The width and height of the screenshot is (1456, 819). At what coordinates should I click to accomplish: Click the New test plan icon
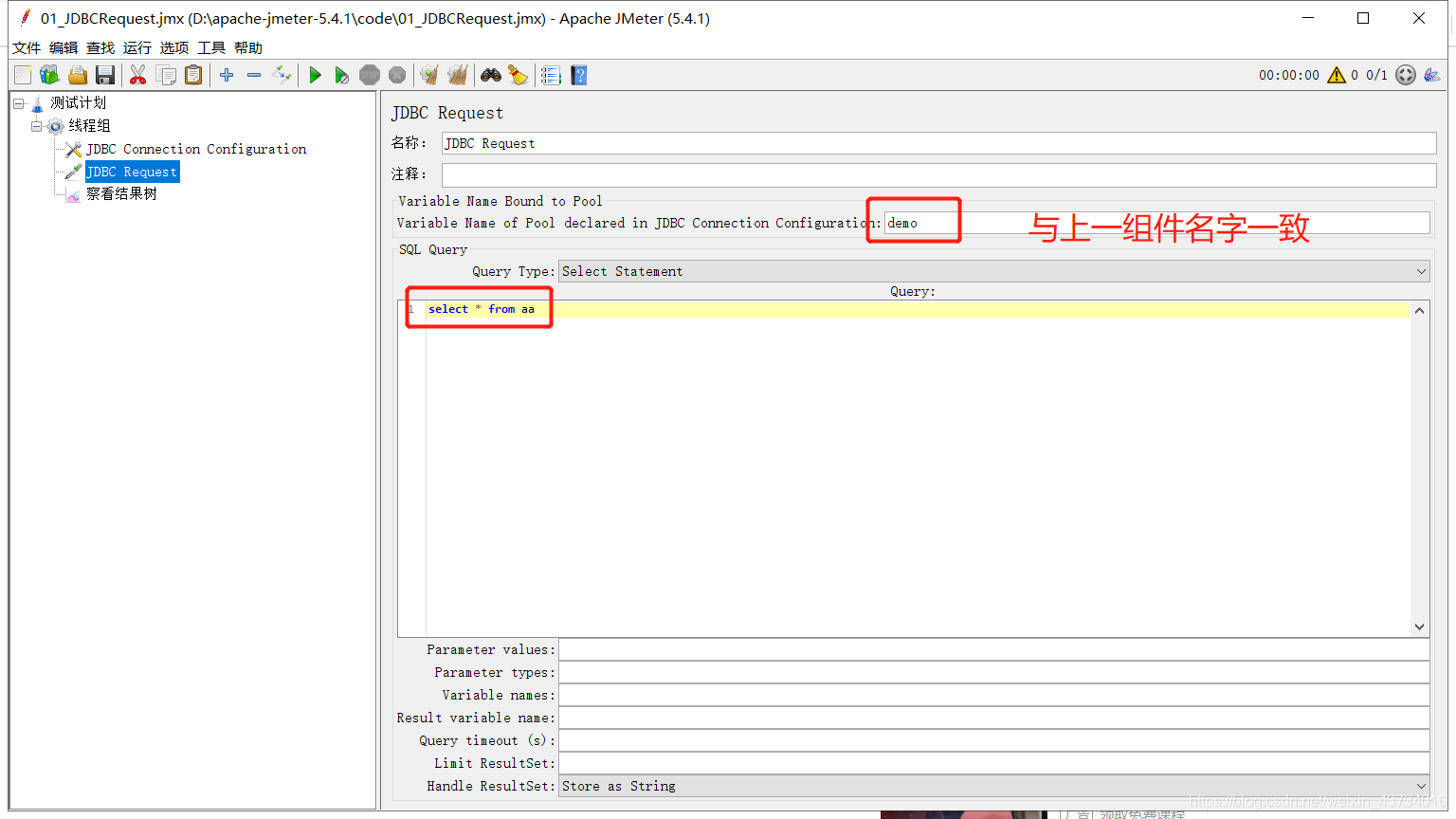point(23,75)
